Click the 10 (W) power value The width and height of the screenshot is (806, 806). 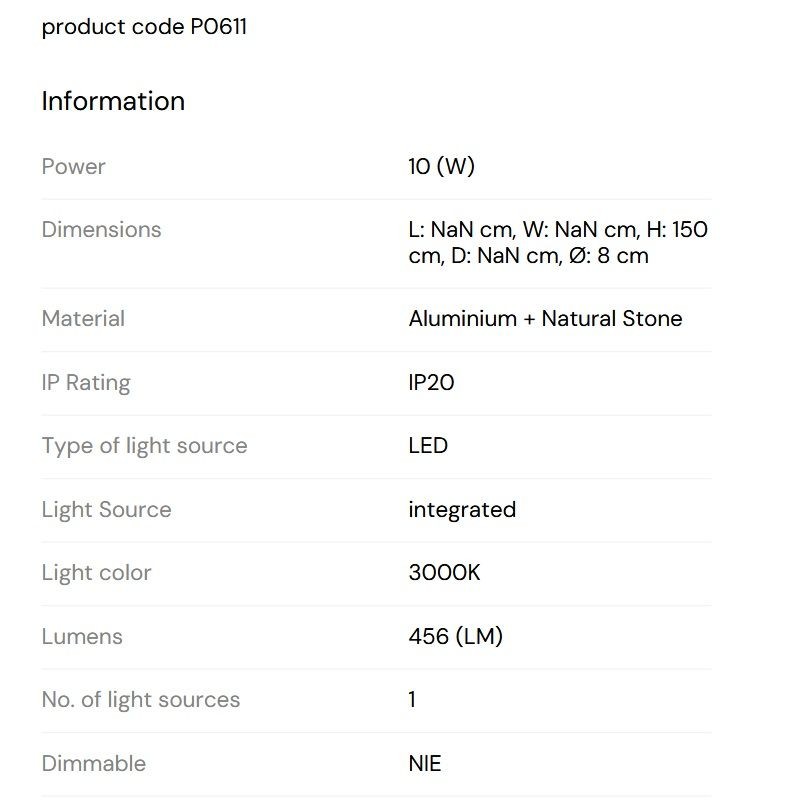point(441,167)
